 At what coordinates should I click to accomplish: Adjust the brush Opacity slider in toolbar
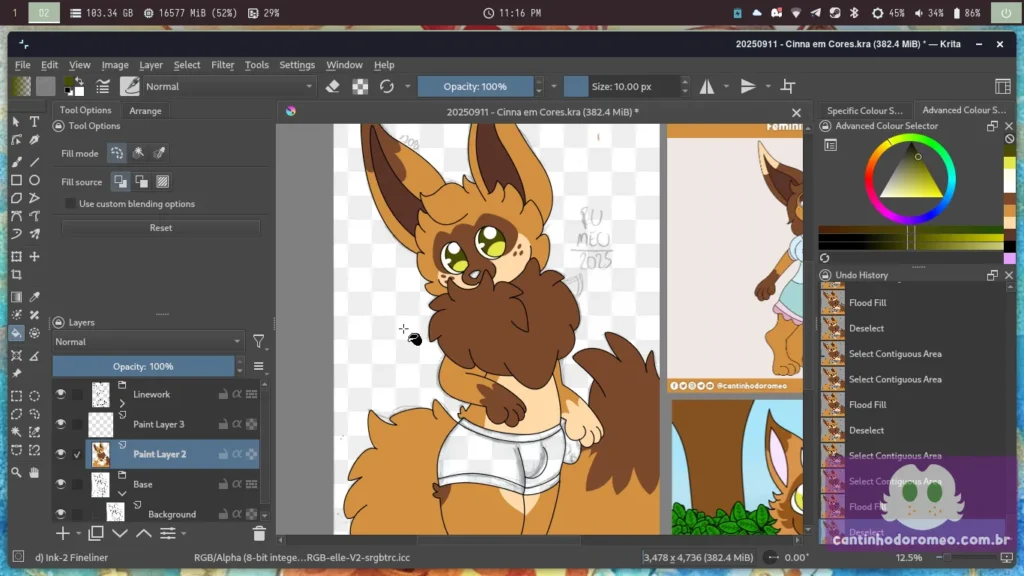point(475,86)
